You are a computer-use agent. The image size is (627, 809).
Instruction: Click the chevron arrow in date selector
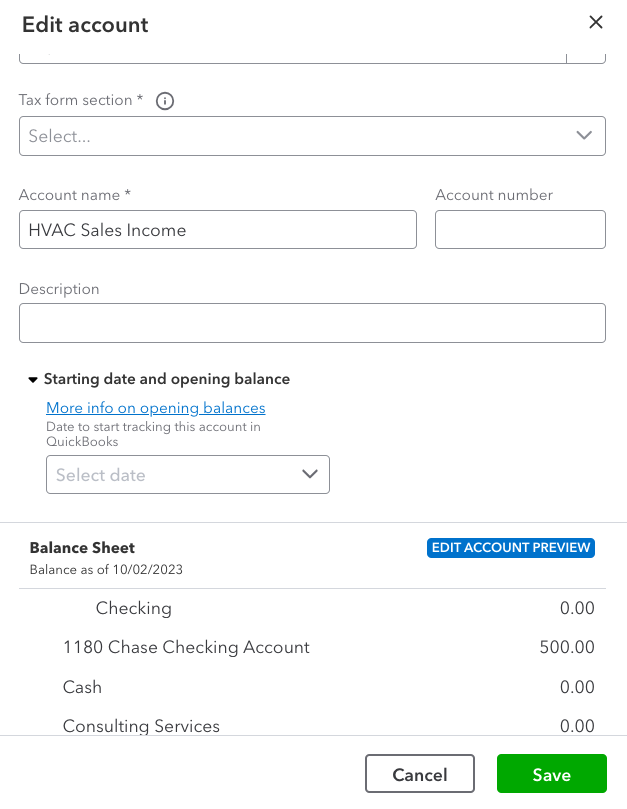pos(310,474)
